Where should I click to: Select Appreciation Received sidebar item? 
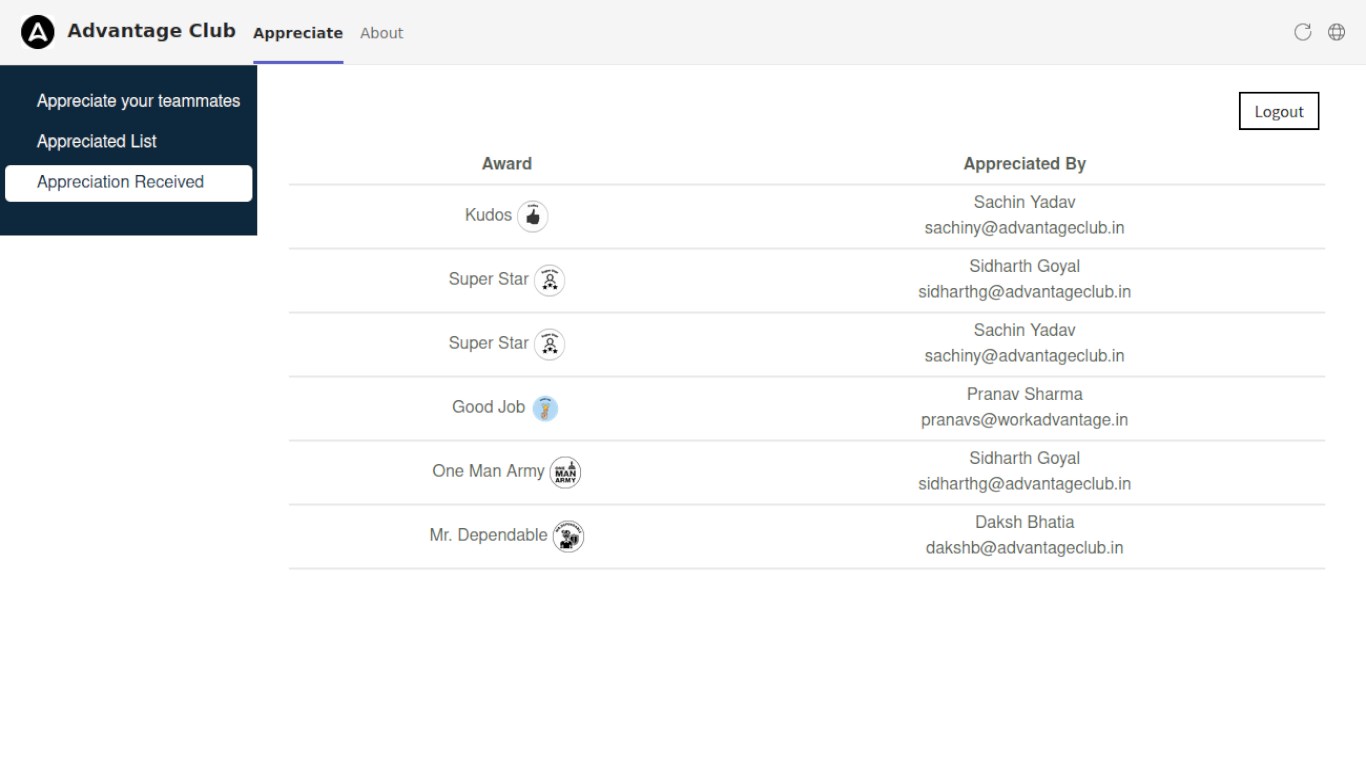coord(120,182)
